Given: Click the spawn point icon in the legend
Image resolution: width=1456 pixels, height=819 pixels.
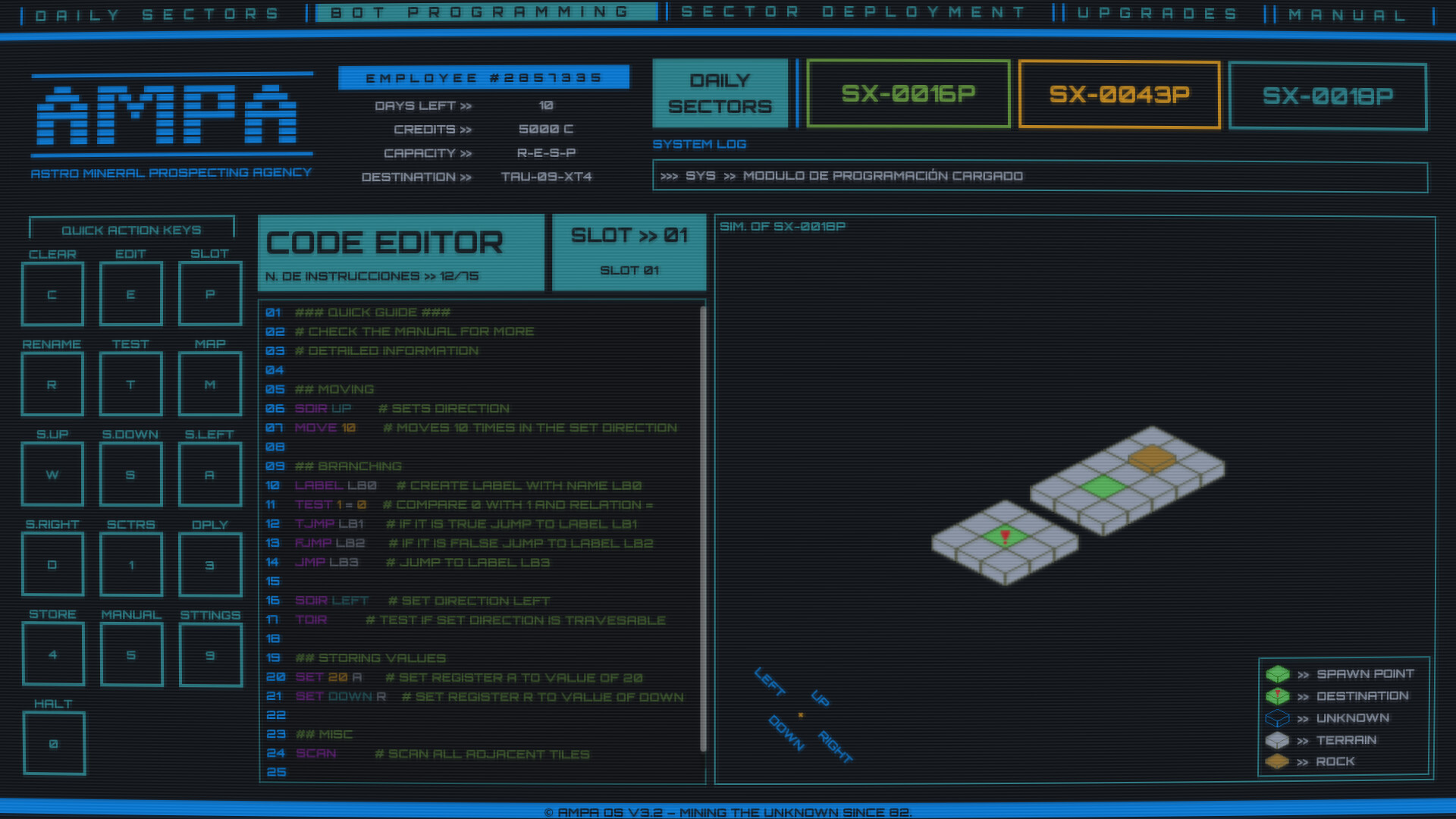Looking at the screenshot, I should click(x=1279, y=674).
